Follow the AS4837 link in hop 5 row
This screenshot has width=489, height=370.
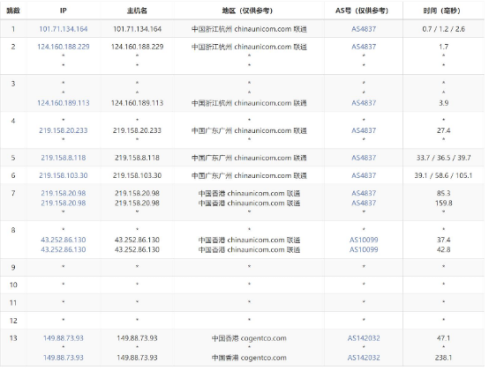click(364, 158)
